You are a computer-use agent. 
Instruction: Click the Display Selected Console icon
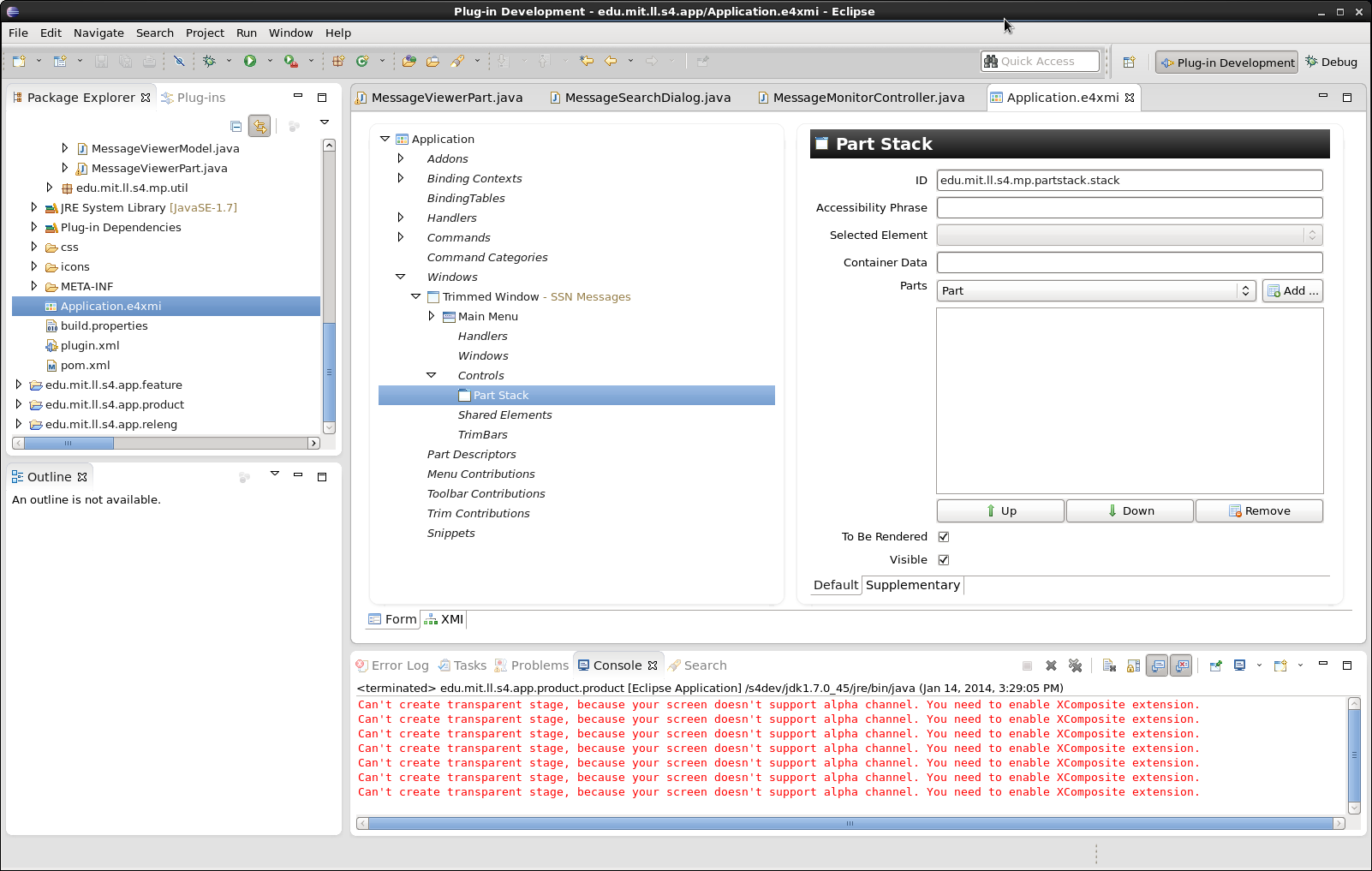[1239, 665]
